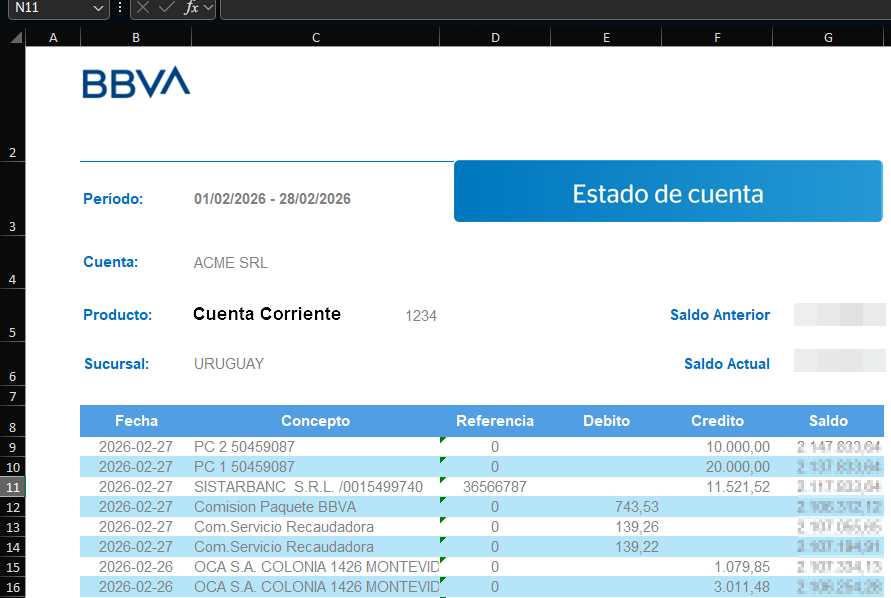Click the credit amount 3.011,48
Viewport: 891px width, 598px height.
click(x=742, y=587)
